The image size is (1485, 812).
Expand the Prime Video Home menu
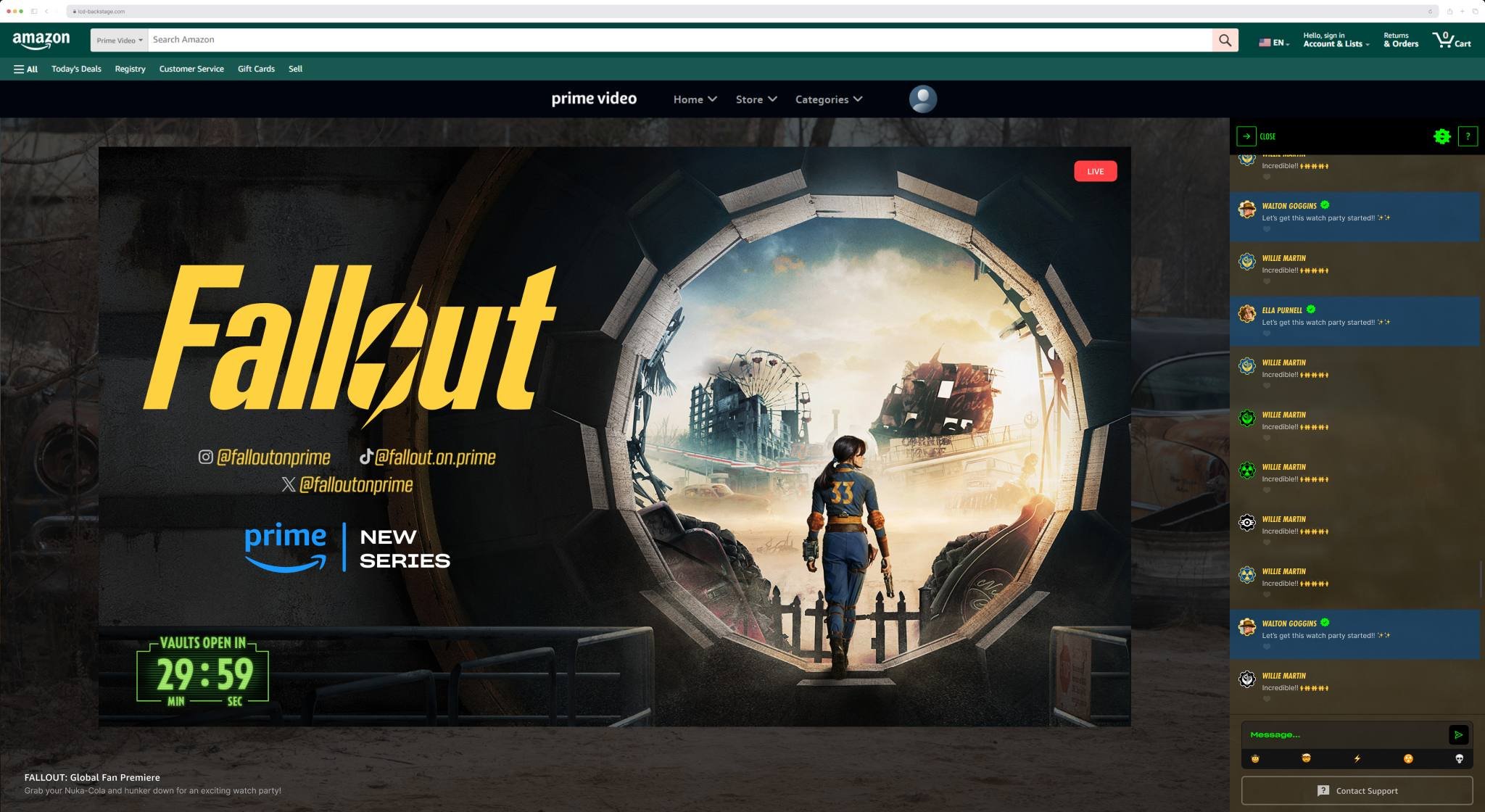click(x=695, y=99)
